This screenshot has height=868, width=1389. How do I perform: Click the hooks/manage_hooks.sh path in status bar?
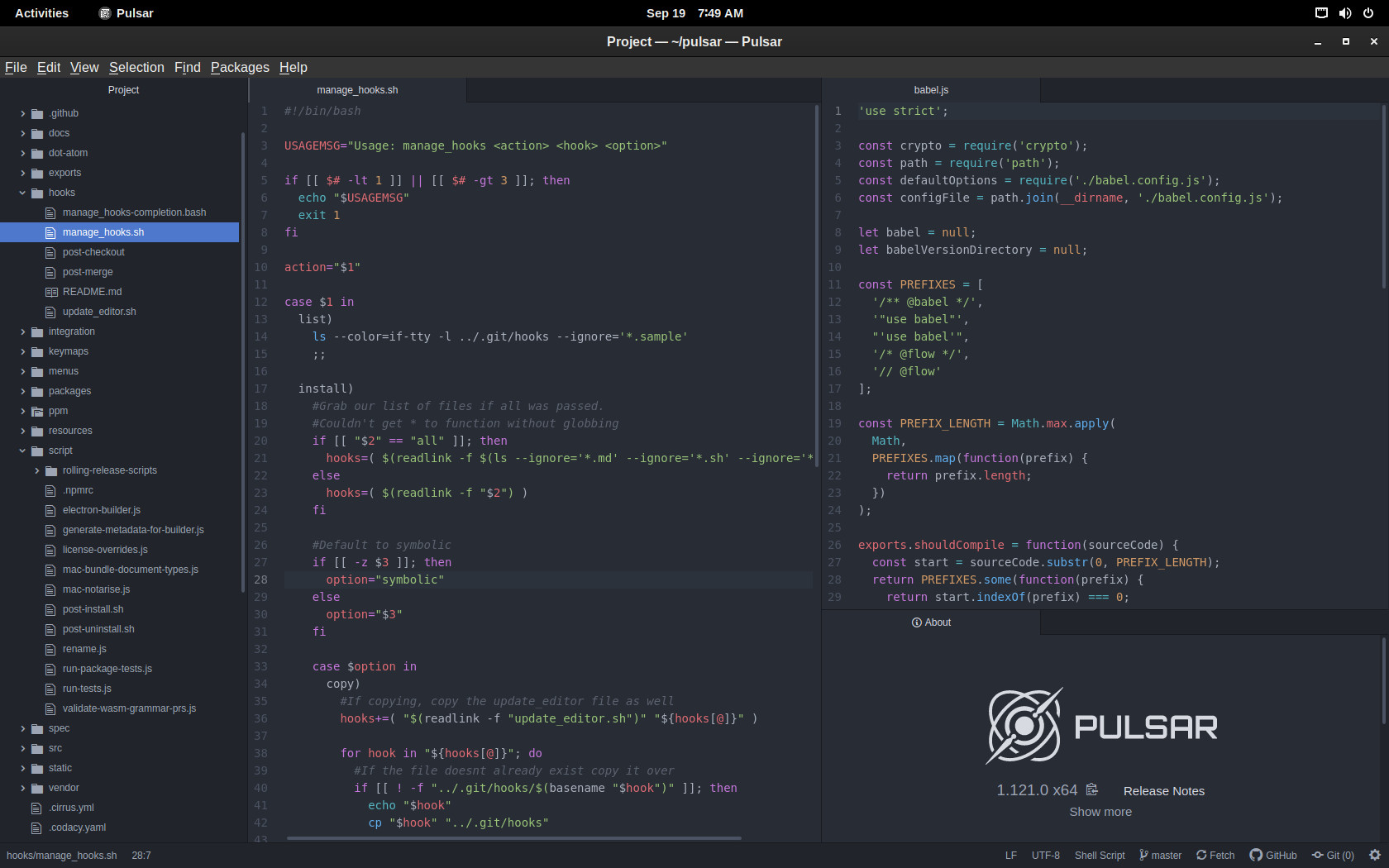62,856
